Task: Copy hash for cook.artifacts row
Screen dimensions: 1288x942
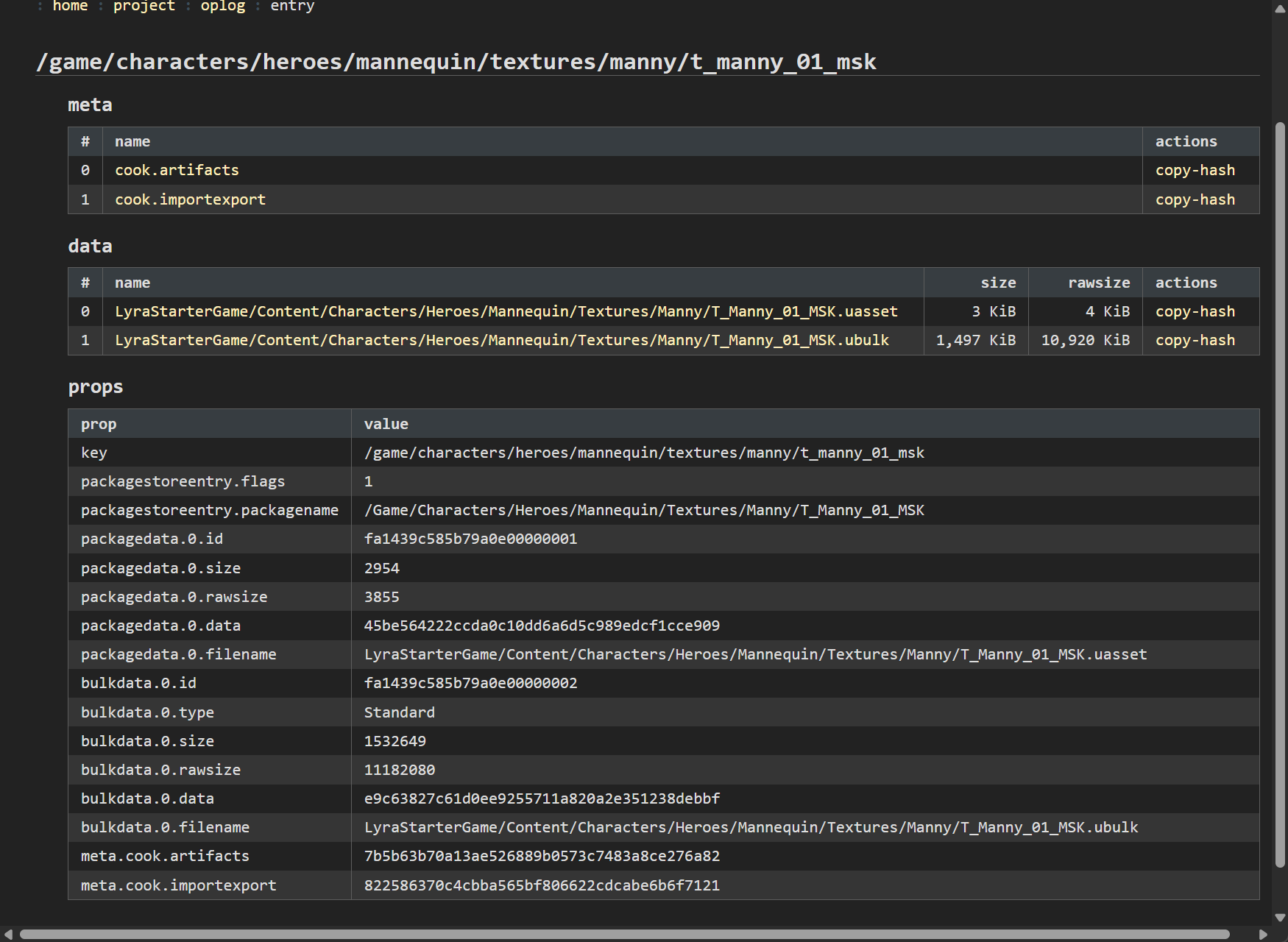Action: coord(1195,170)
